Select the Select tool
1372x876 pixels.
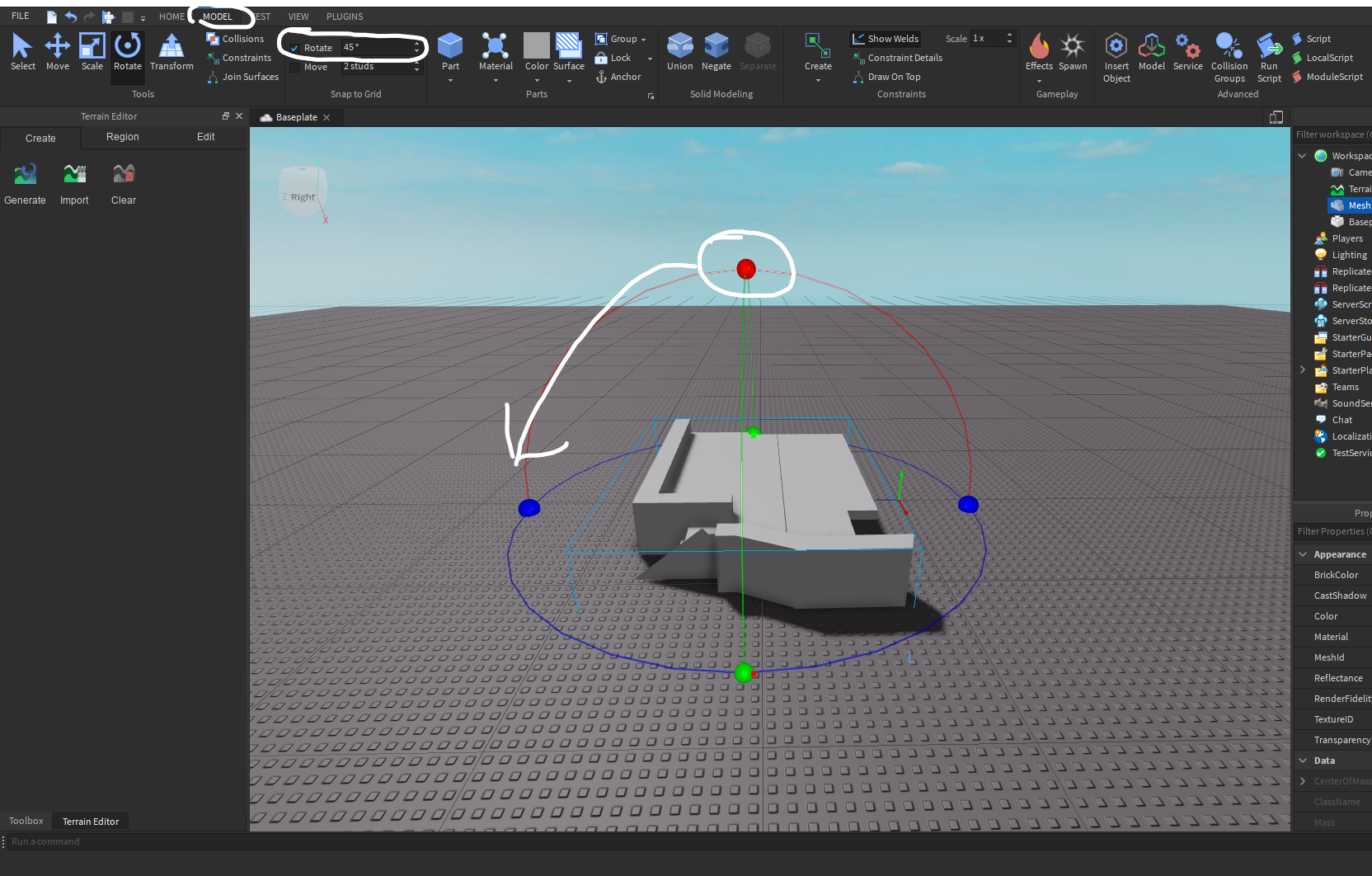[x=22, y=51]
